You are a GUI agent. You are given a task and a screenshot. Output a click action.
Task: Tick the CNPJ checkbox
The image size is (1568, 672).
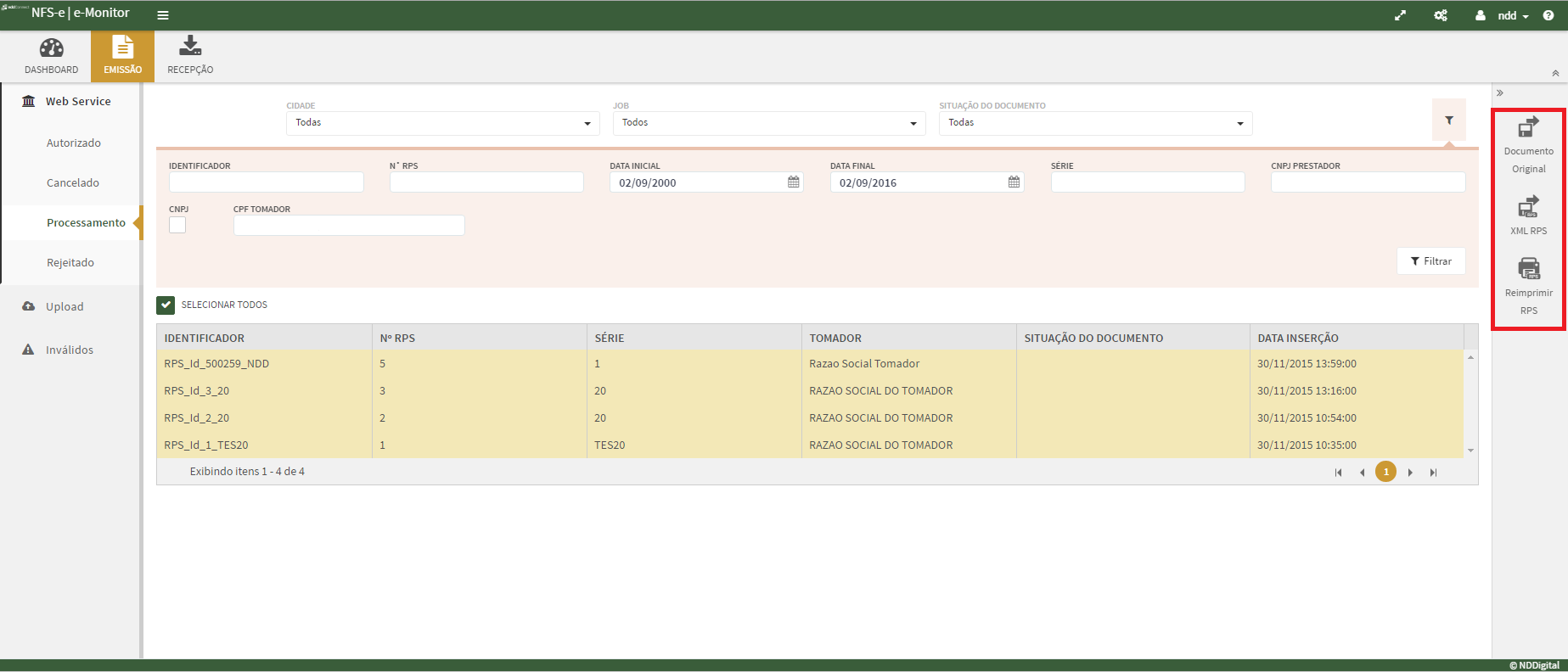click(177, 225)
